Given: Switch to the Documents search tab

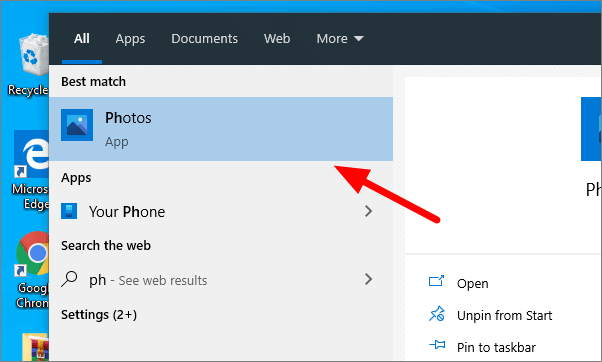Looking at the screenshot, I should [204, 38].
